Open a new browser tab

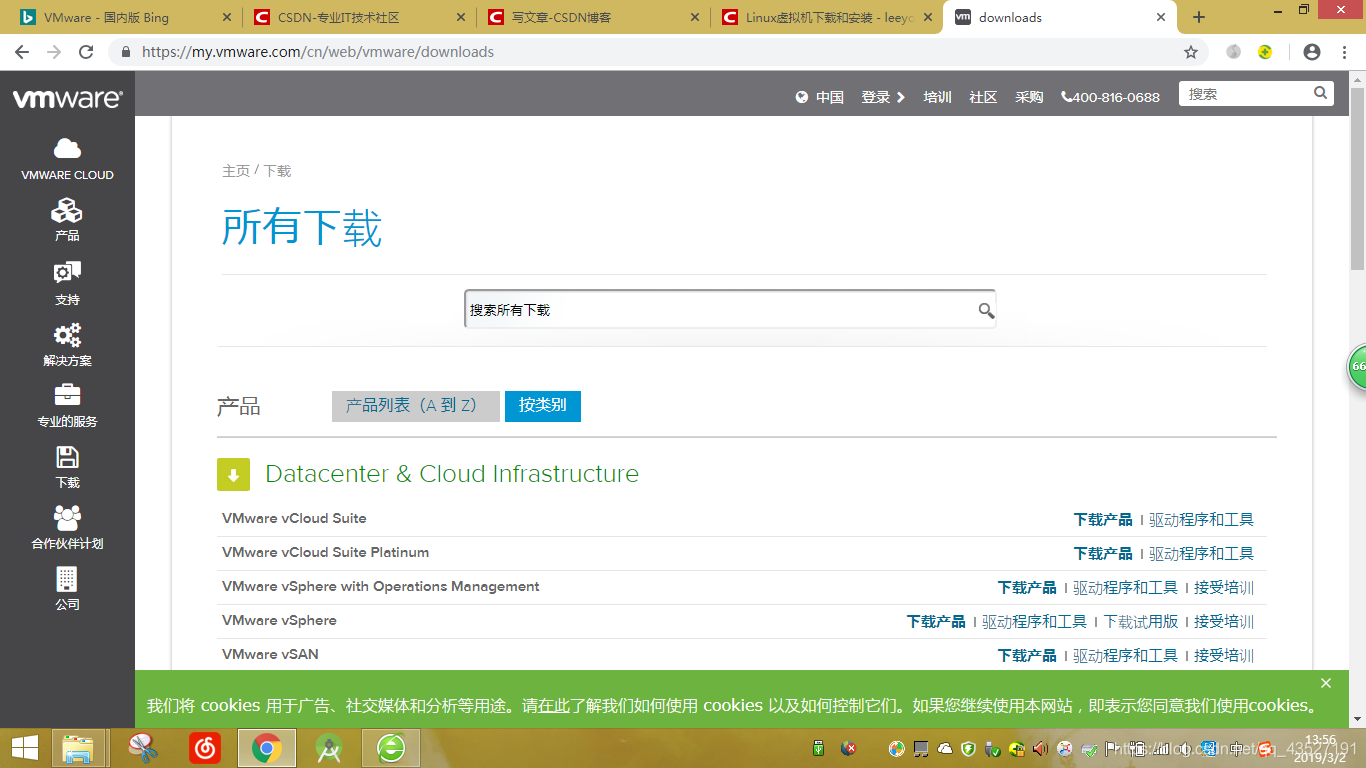[x=1199, y=17]
